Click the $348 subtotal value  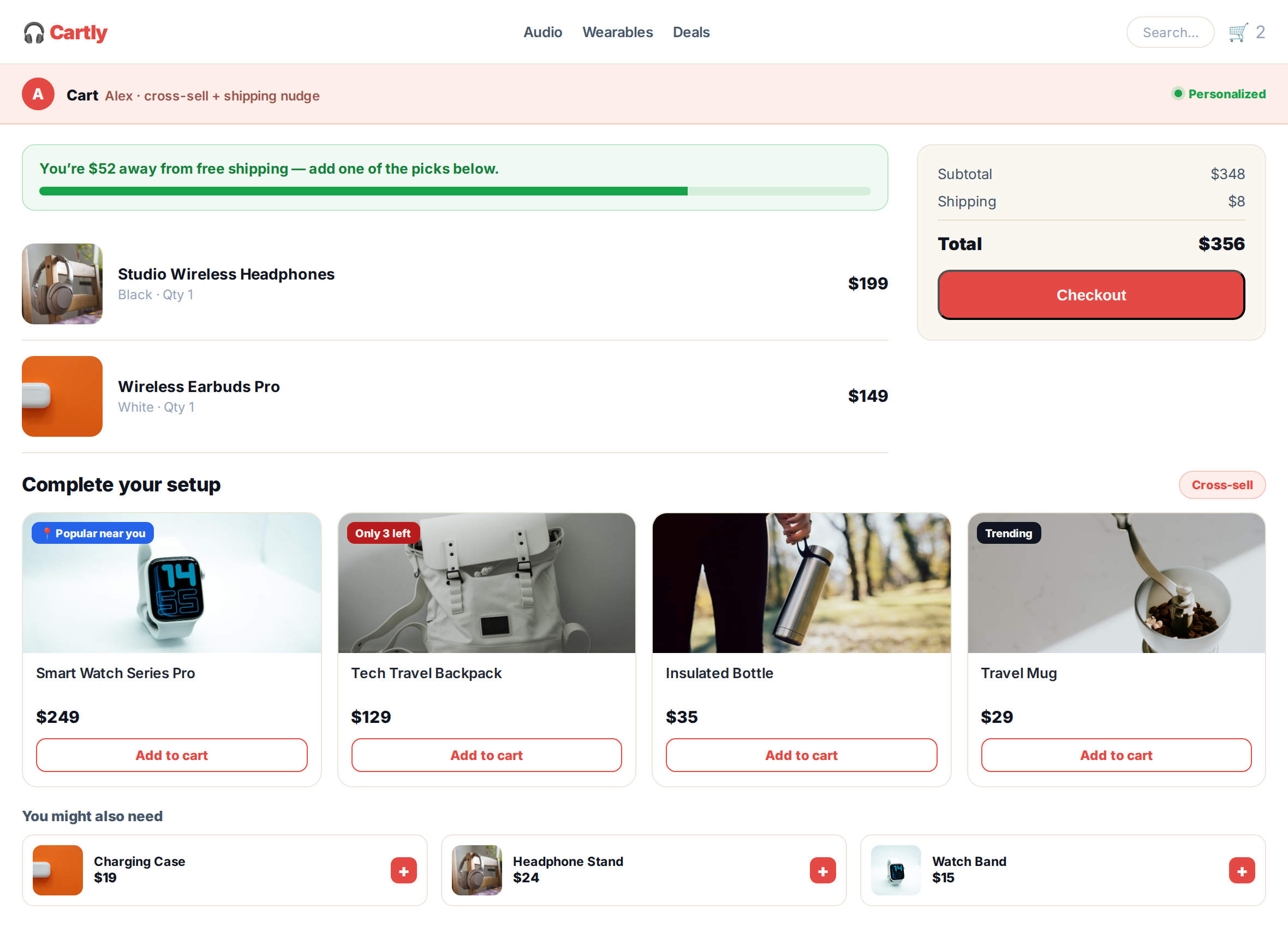pyautogui.click(x=1227, y=174)
